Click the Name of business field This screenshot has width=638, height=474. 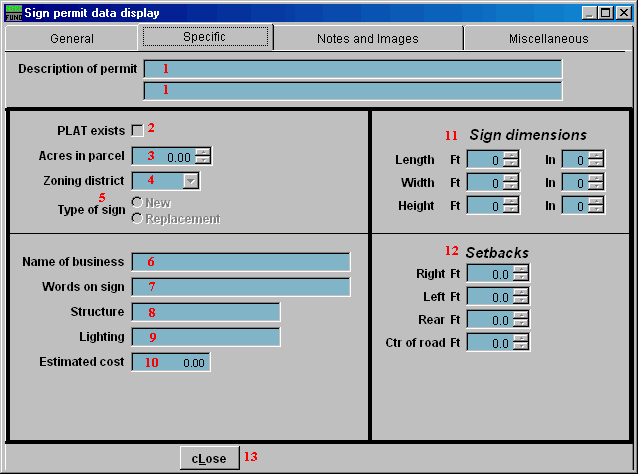pyautogui.click(x=240, y=262)
